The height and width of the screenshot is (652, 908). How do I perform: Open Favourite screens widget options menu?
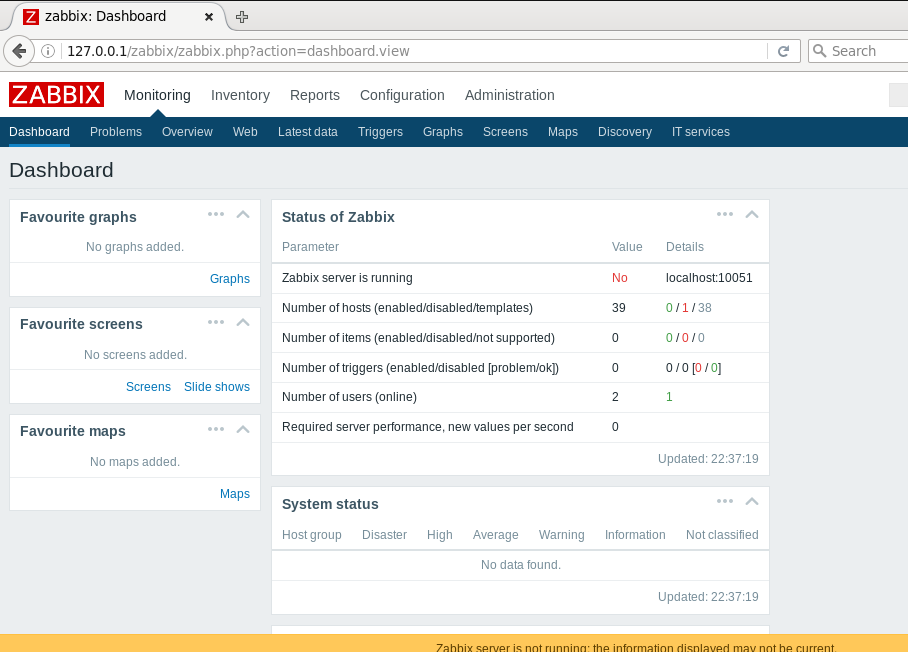216,322
